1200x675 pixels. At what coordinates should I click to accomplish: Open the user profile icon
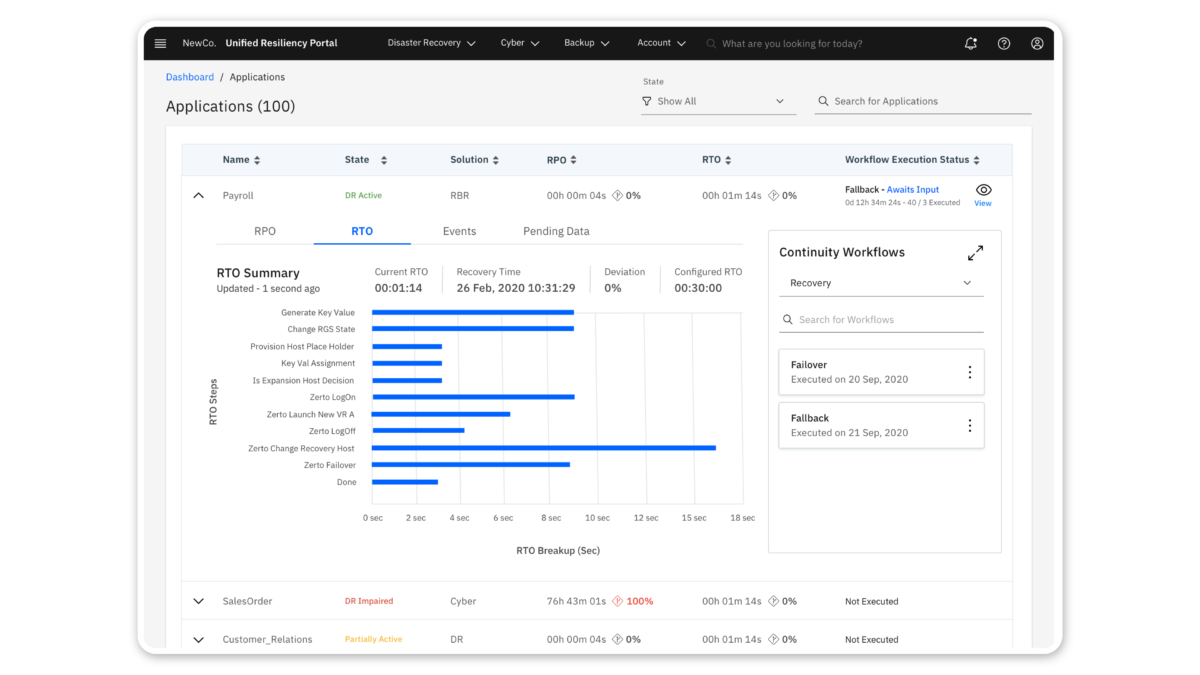[x=1037, y=43]
